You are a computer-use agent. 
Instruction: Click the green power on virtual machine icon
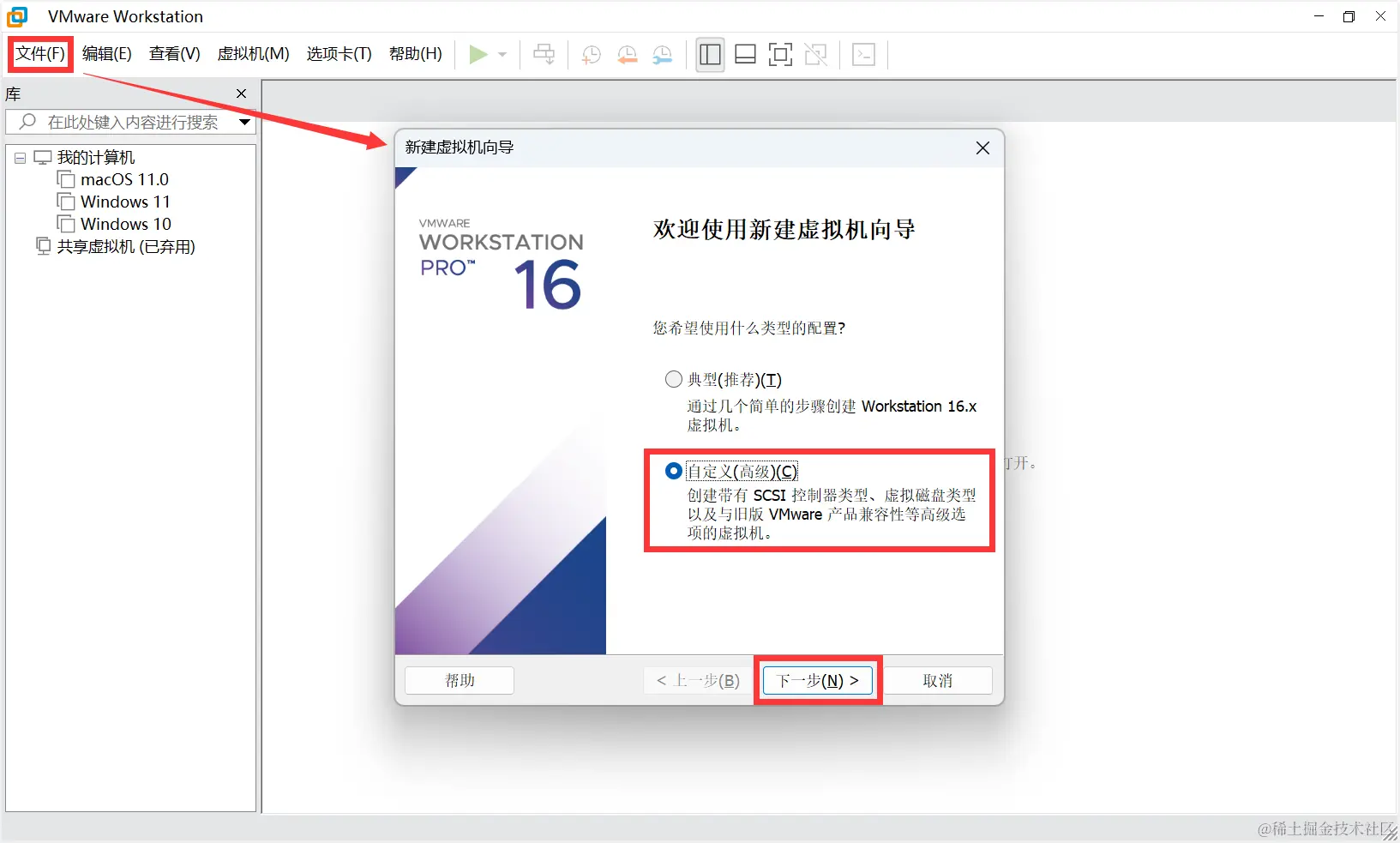[x=478, y=55]
